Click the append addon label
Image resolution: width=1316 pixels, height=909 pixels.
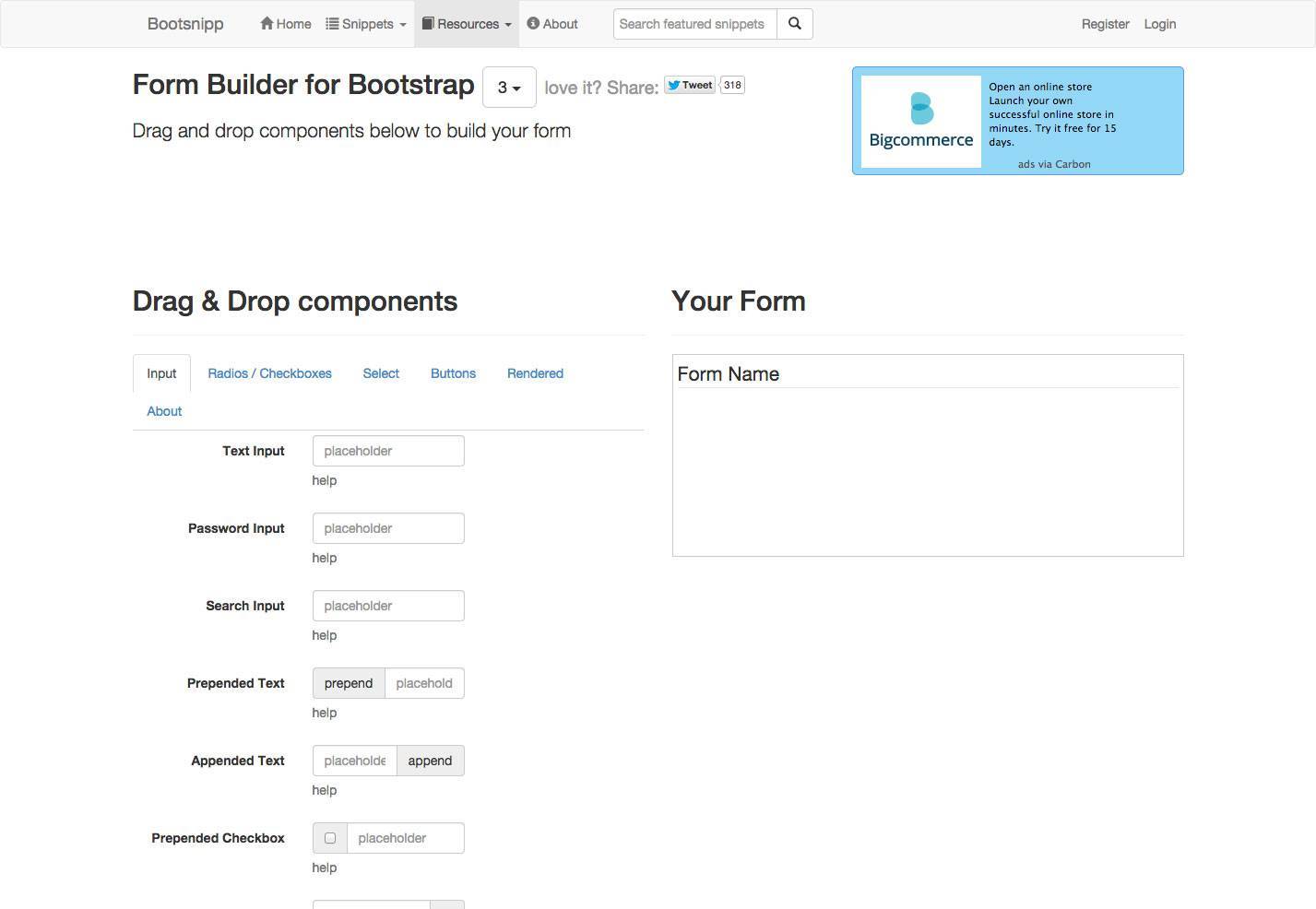430,761
